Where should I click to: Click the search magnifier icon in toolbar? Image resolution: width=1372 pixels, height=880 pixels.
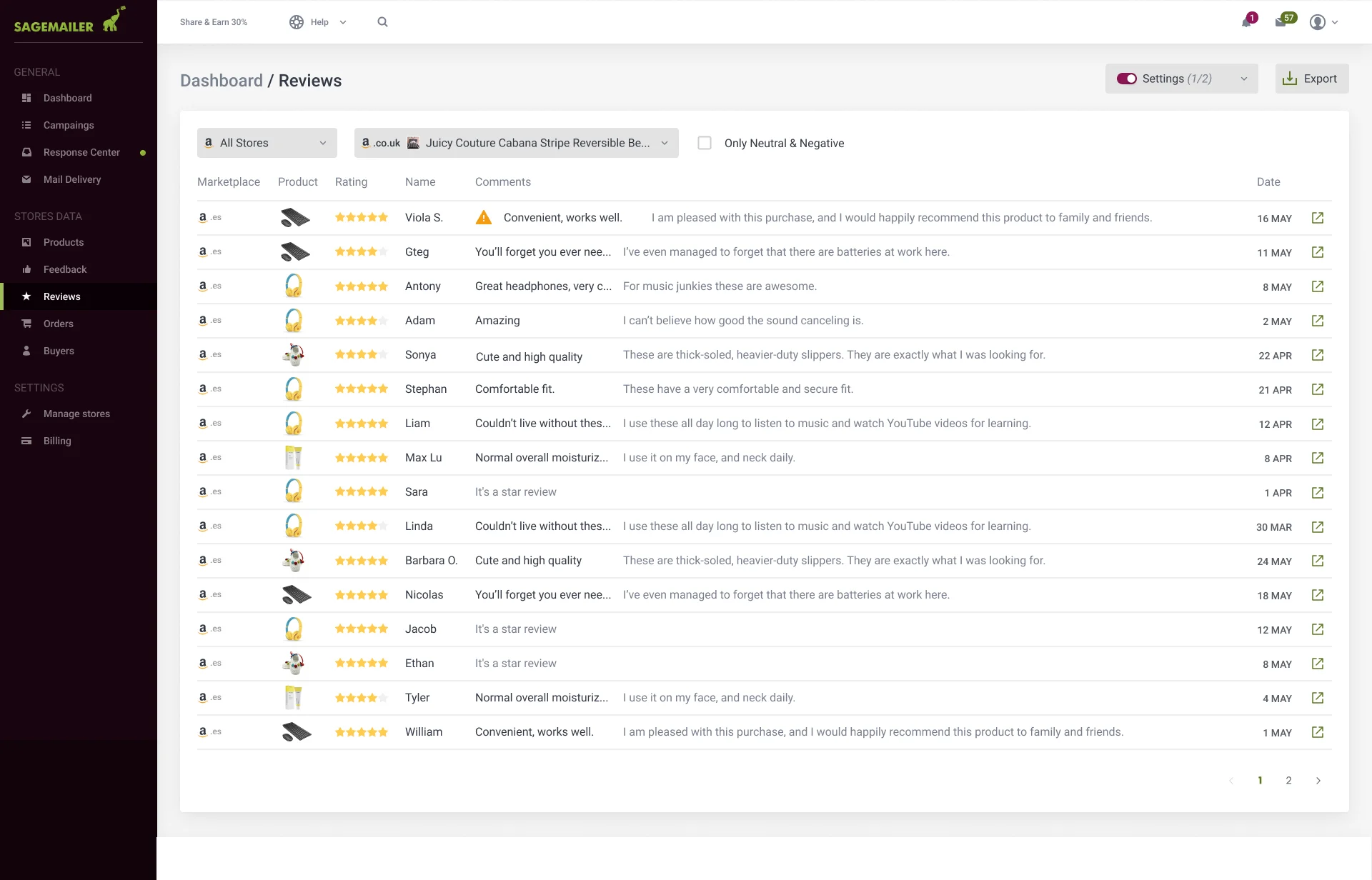[x=382, y=22]
